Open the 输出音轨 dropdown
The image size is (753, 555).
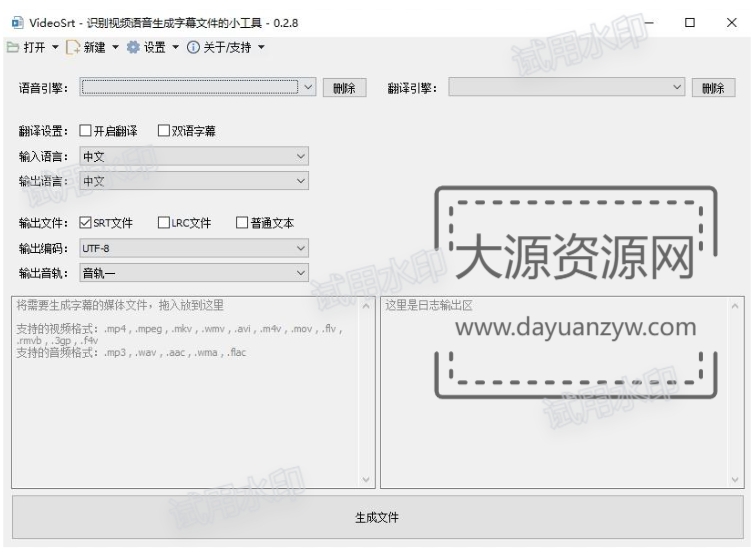pos(194,273)
